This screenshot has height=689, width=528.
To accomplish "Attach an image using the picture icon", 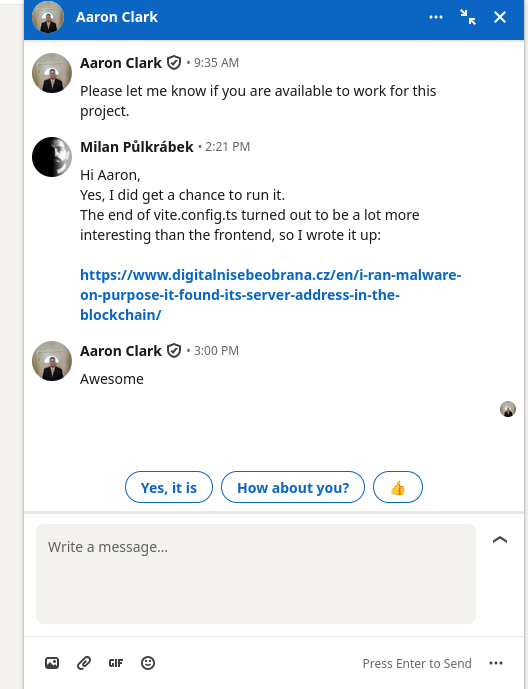I will (x=52, y=663).
